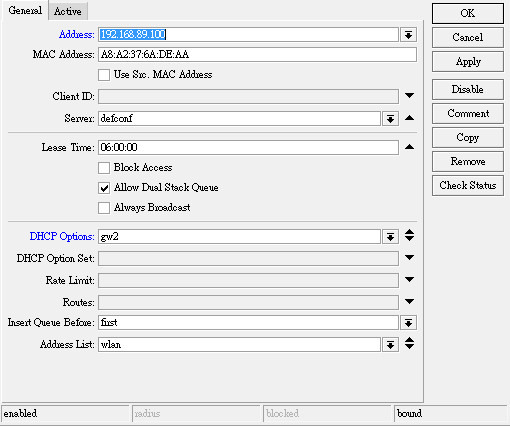Click the 'radius' status bar text

point(147,414)
